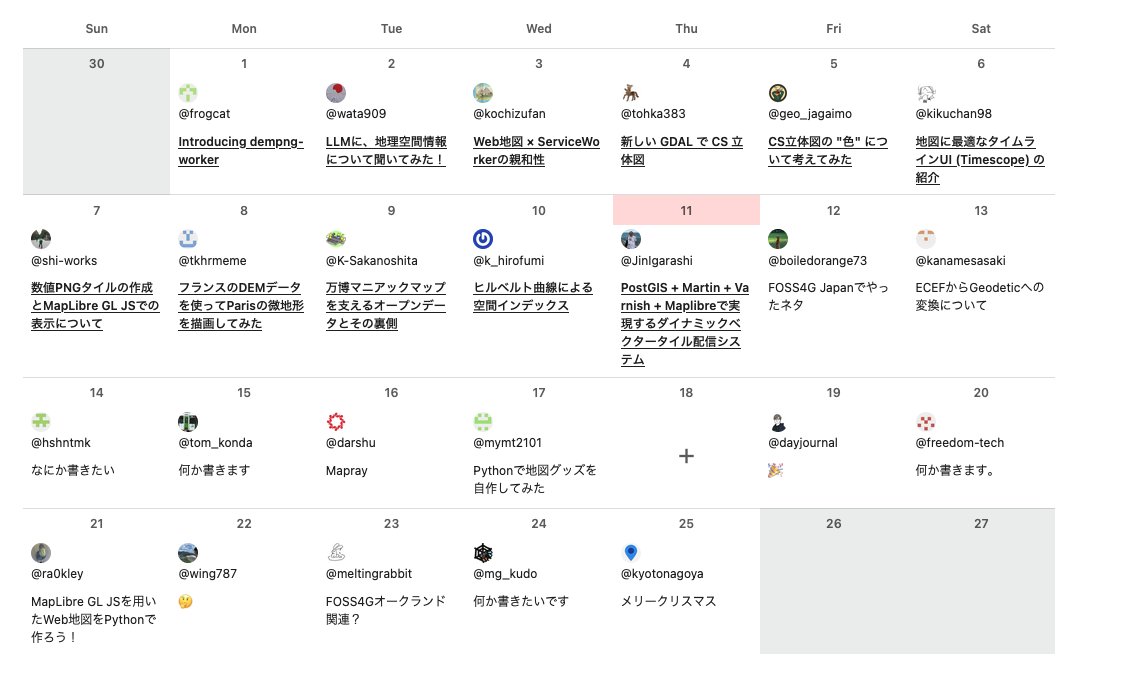Click @geo_jagaimo's avatar icon

pos(778,93)
